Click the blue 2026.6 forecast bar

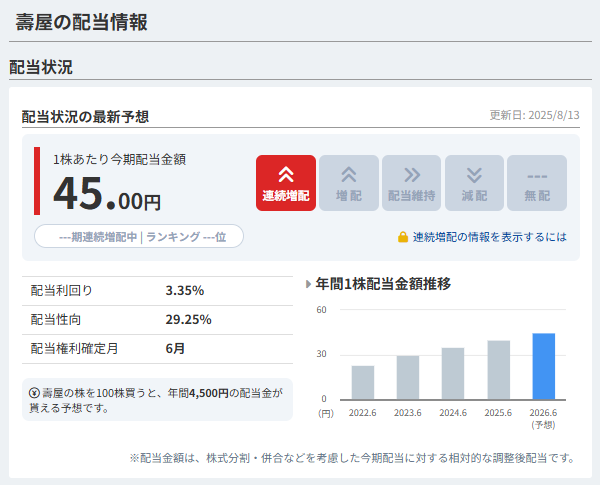(544, 366)
